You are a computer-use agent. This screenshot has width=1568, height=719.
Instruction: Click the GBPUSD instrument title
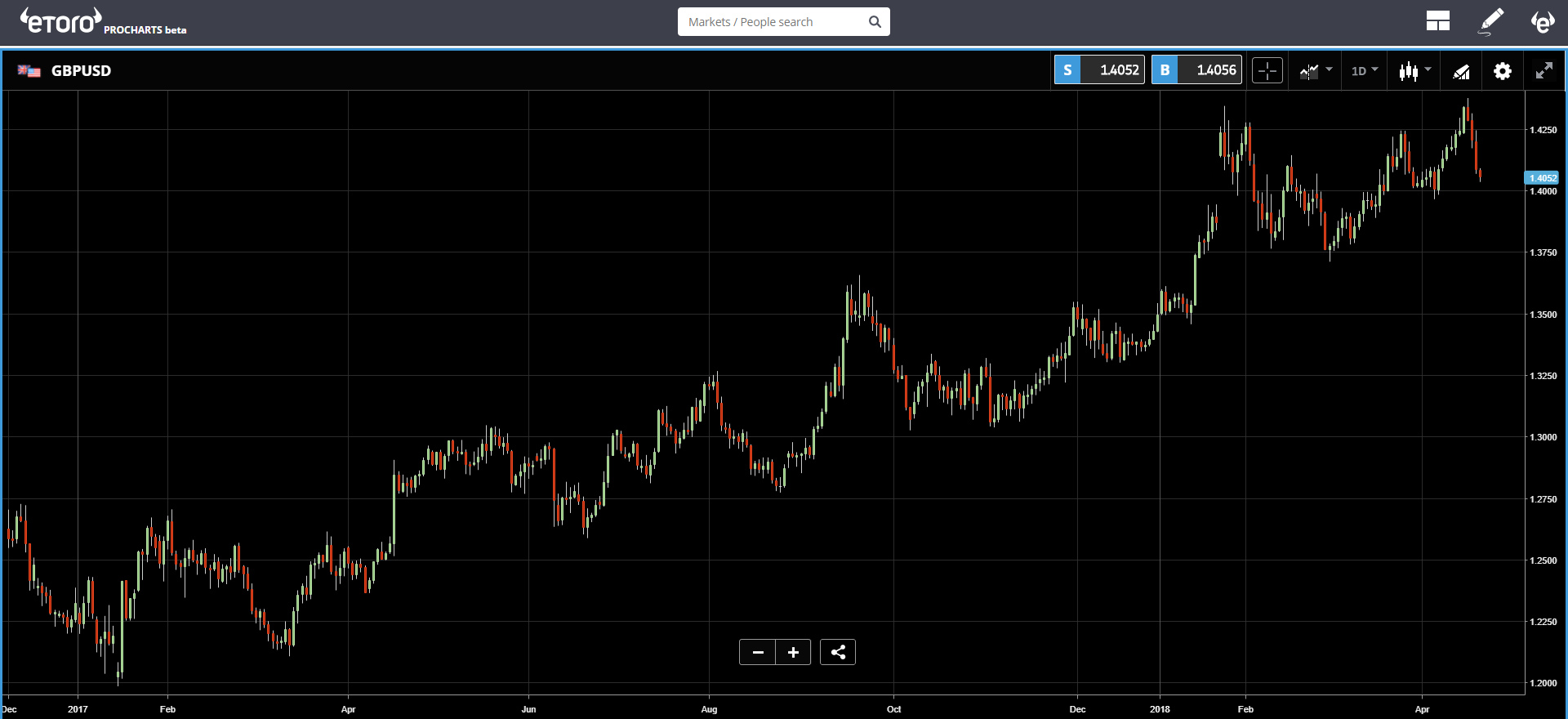point(81,71)
